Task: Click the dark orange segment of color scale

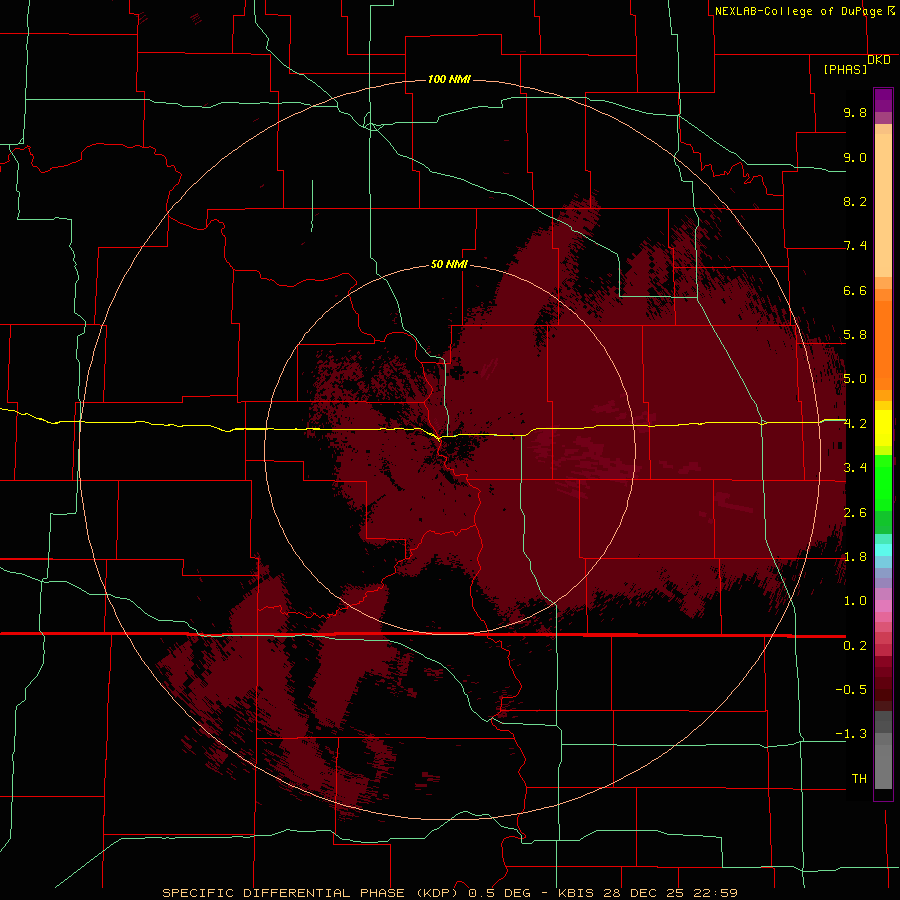Action: coord(883,345)
